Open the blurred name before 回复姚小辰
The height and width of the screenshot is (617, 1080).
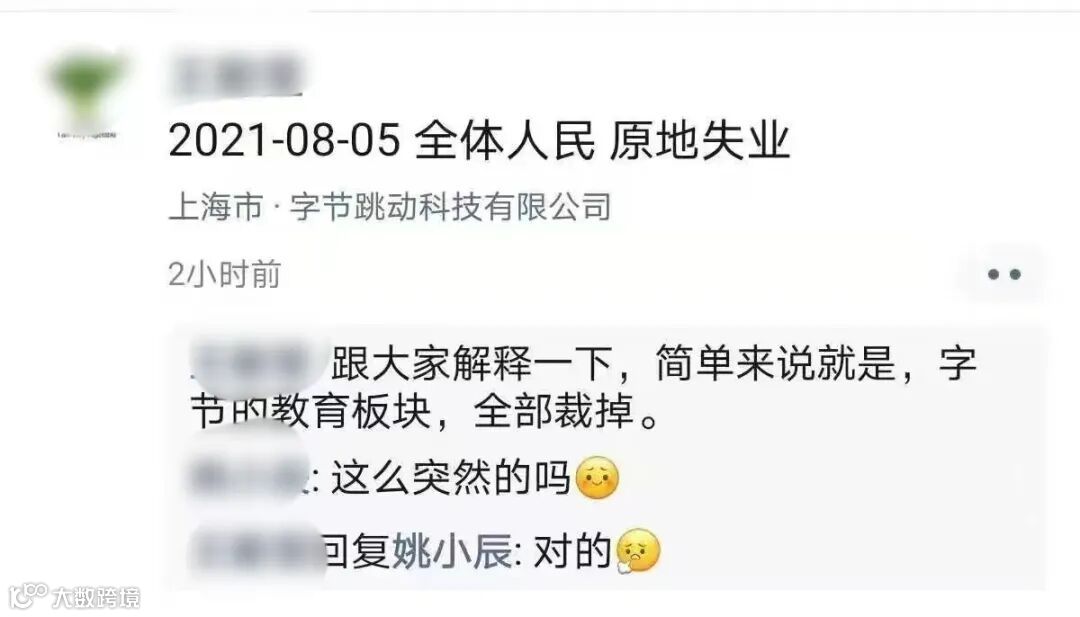tap(253, 551)
